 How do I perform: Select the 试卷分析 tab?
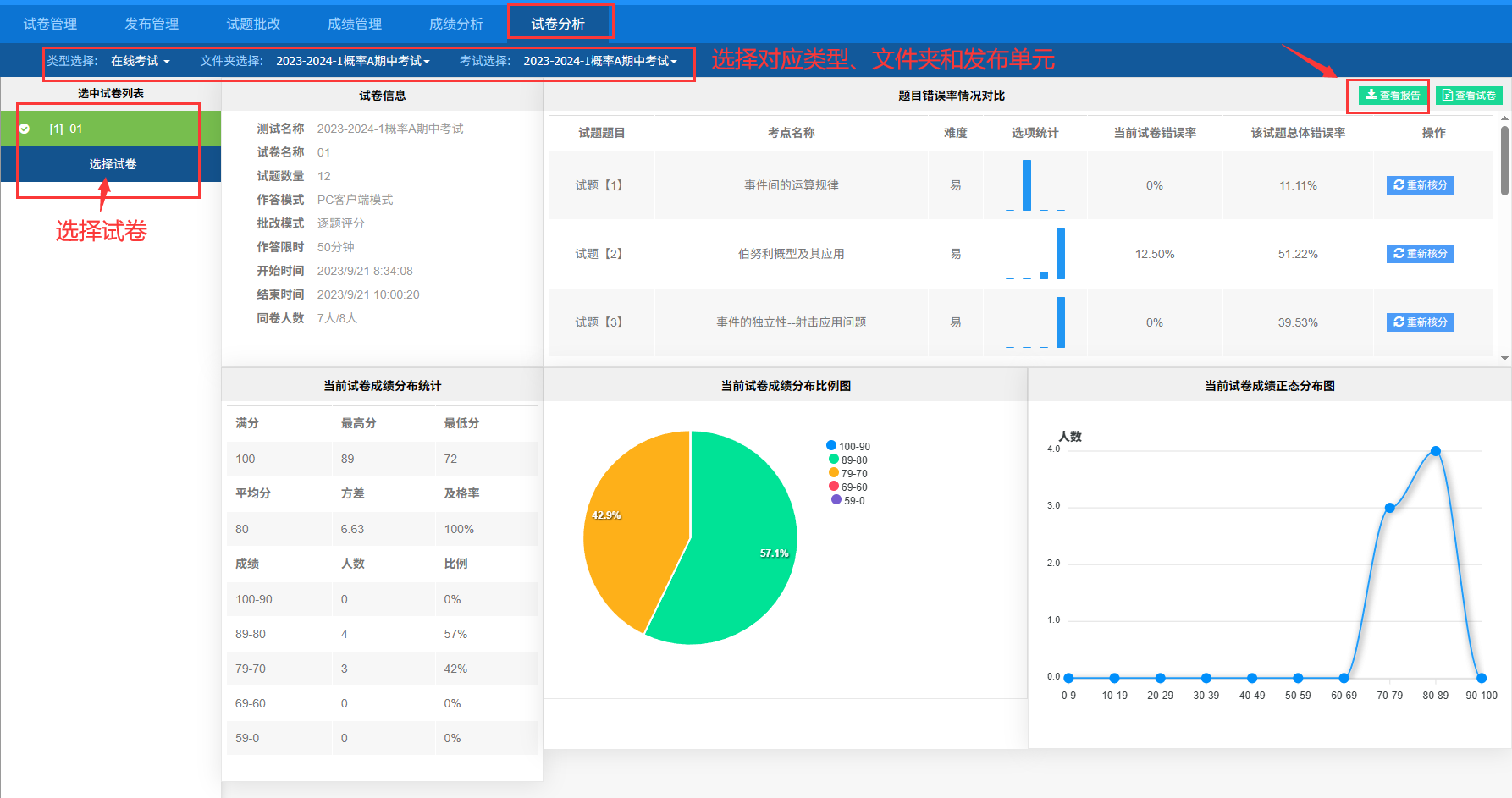(558, 24)
